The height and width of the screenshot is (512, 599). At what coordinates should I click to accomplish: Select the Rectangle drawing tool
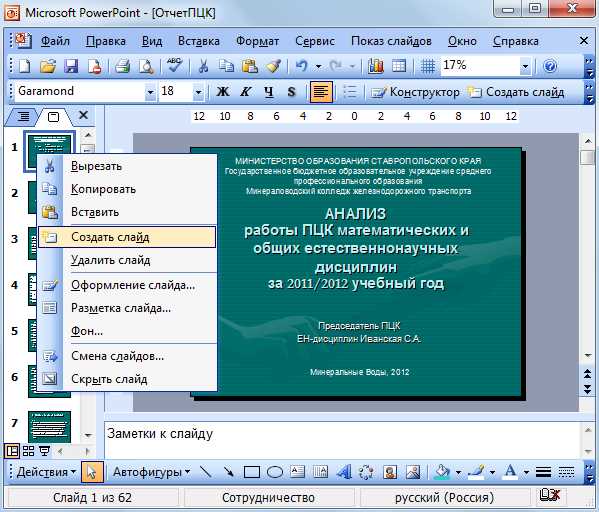pos(251,472)
